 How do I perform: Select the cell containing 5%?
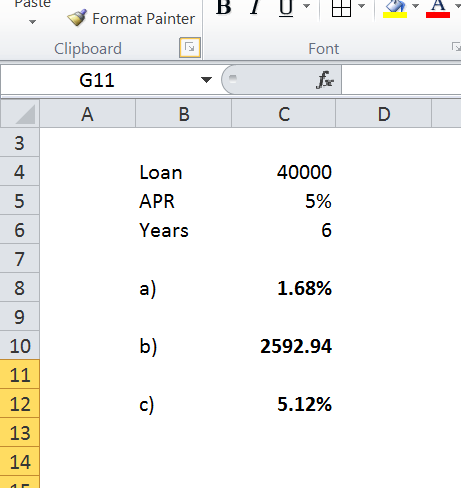coord(284,201)
